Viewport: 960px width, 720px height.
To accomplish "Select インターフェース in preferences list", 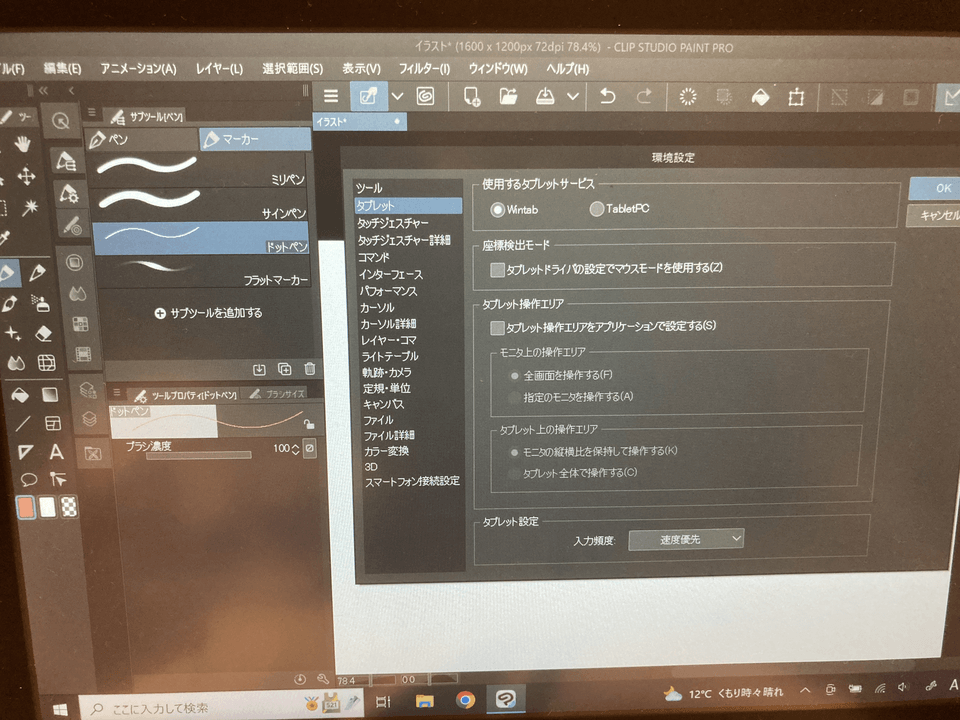I will tap(391, 274).
